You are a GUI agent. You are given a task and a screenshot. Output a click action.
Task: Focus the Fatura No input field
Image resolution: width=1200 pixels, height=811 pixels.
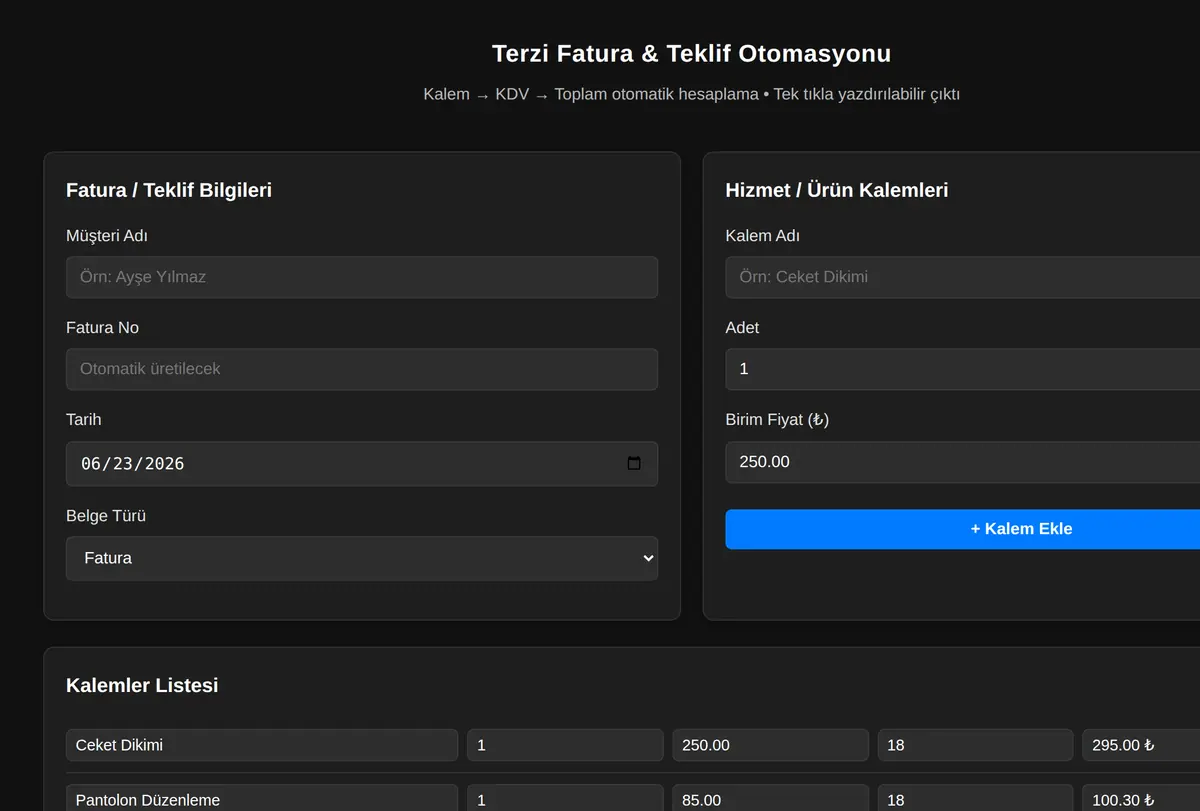(x=362, y=369)
